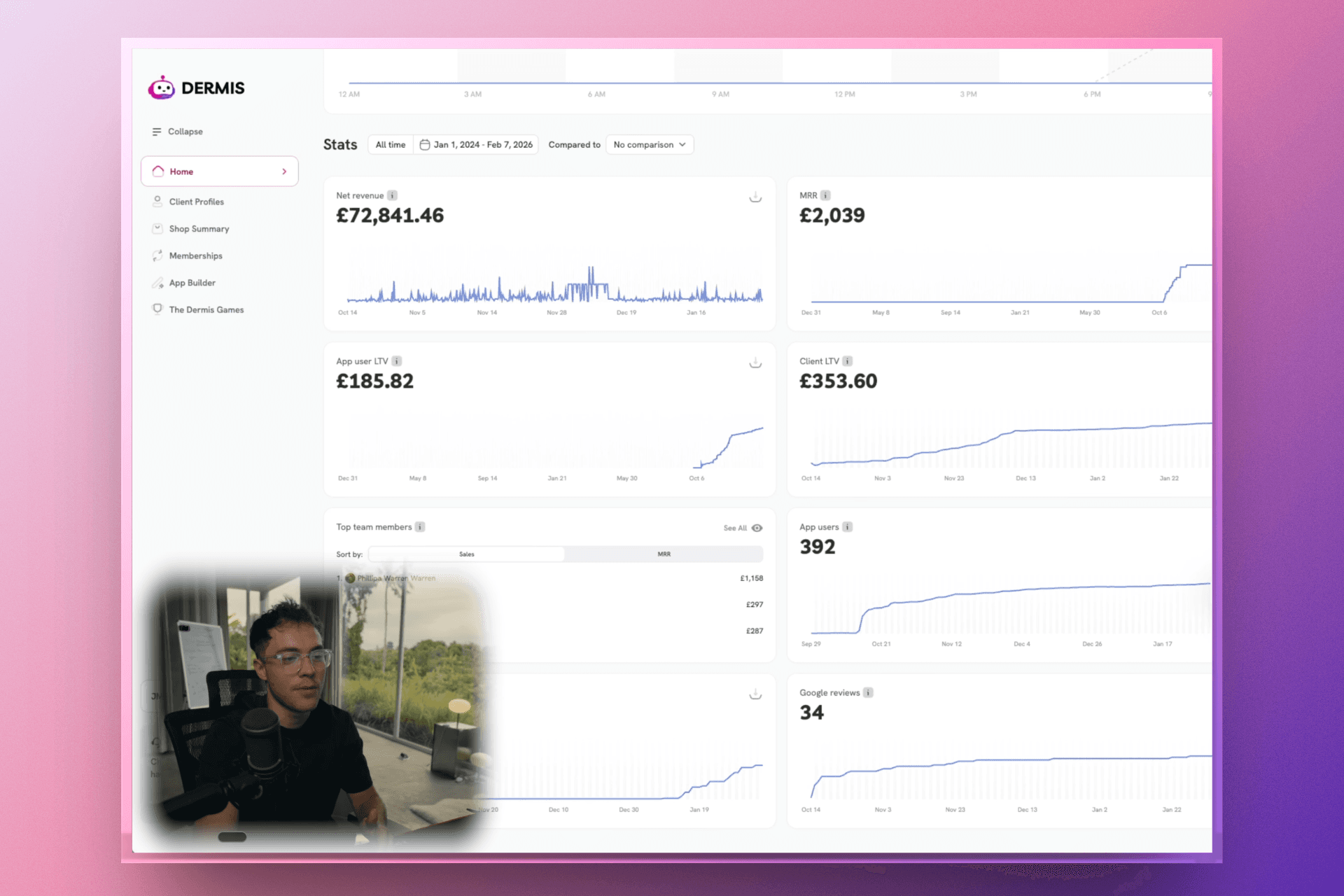Expand the Home menu chevron
The height and width of the screenshot is (896, 1344).
[284, 171]
